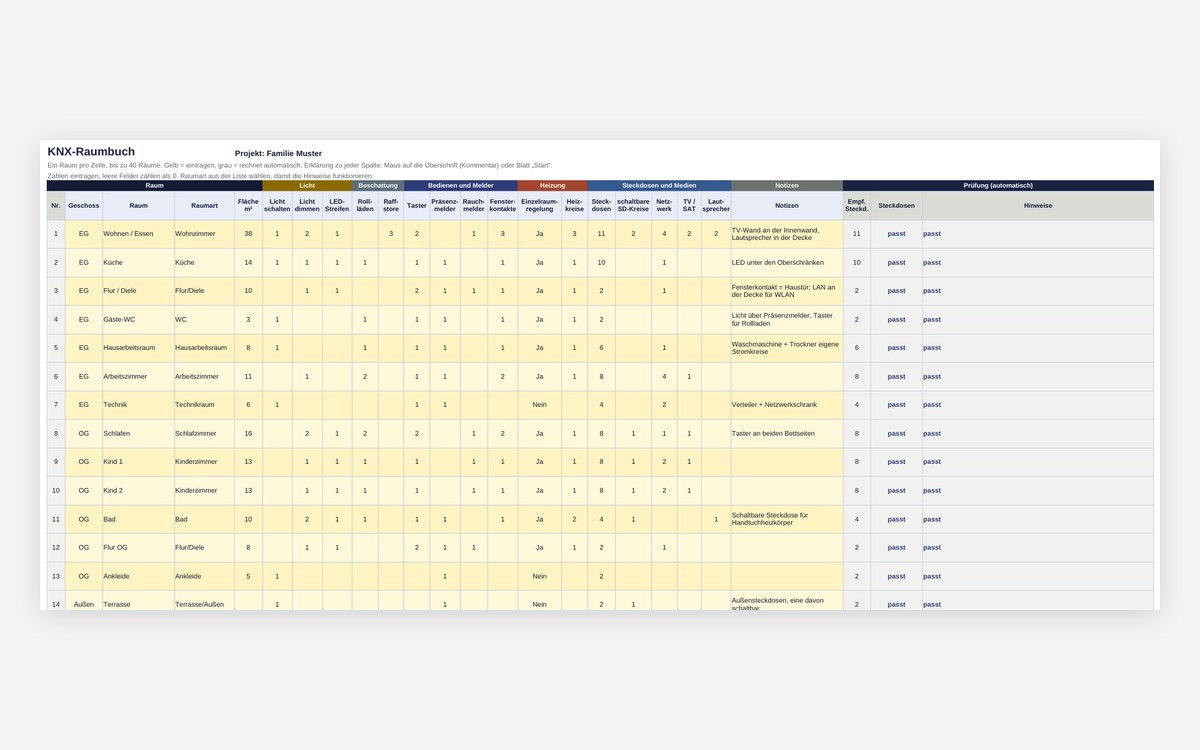Select the 'Prüfung (automatisch)' header
Screen dimensions: 1200x750
coord(998,185)
